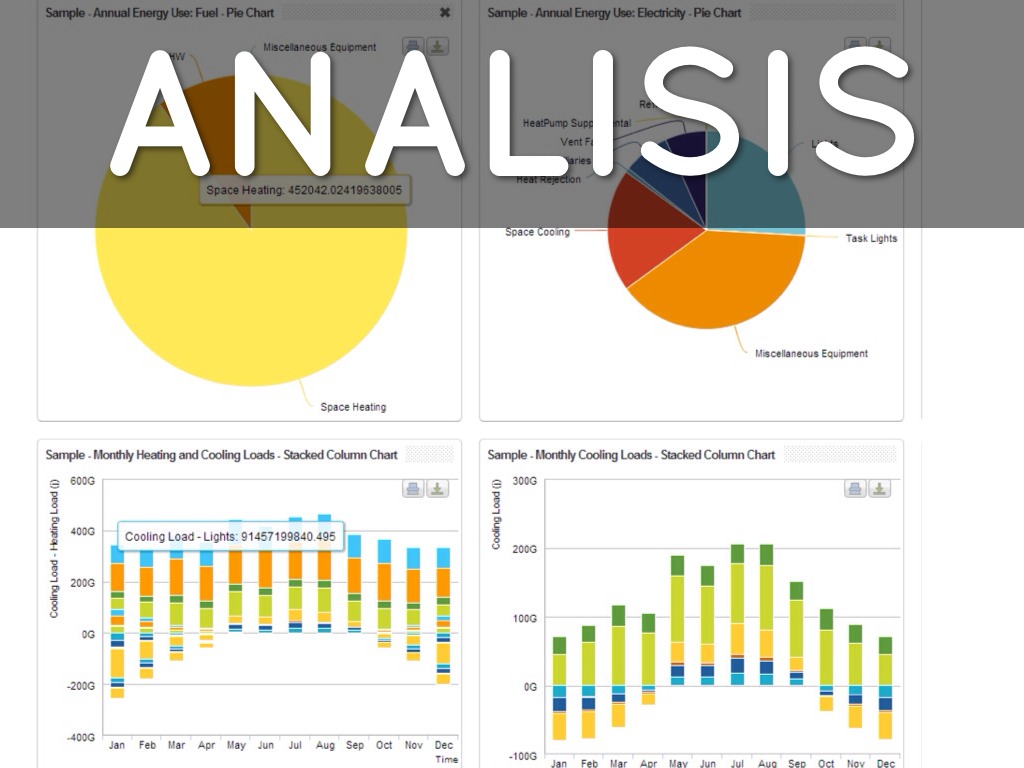
Task: Click the Annual Energy Use: Electricity panel title
Action: (x=614, y=13)
